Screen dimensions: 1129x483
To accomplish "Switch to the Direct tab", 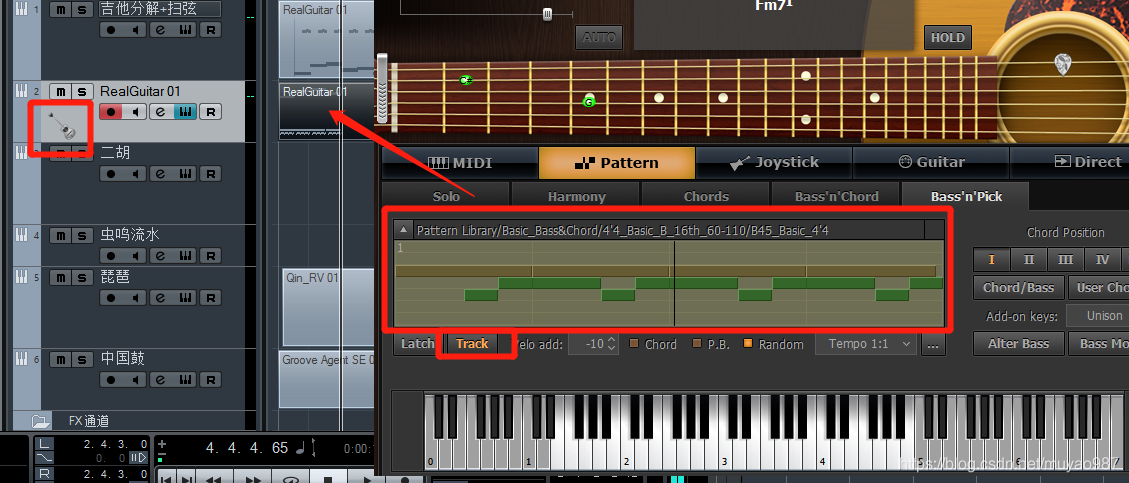I will (1070, 163).
